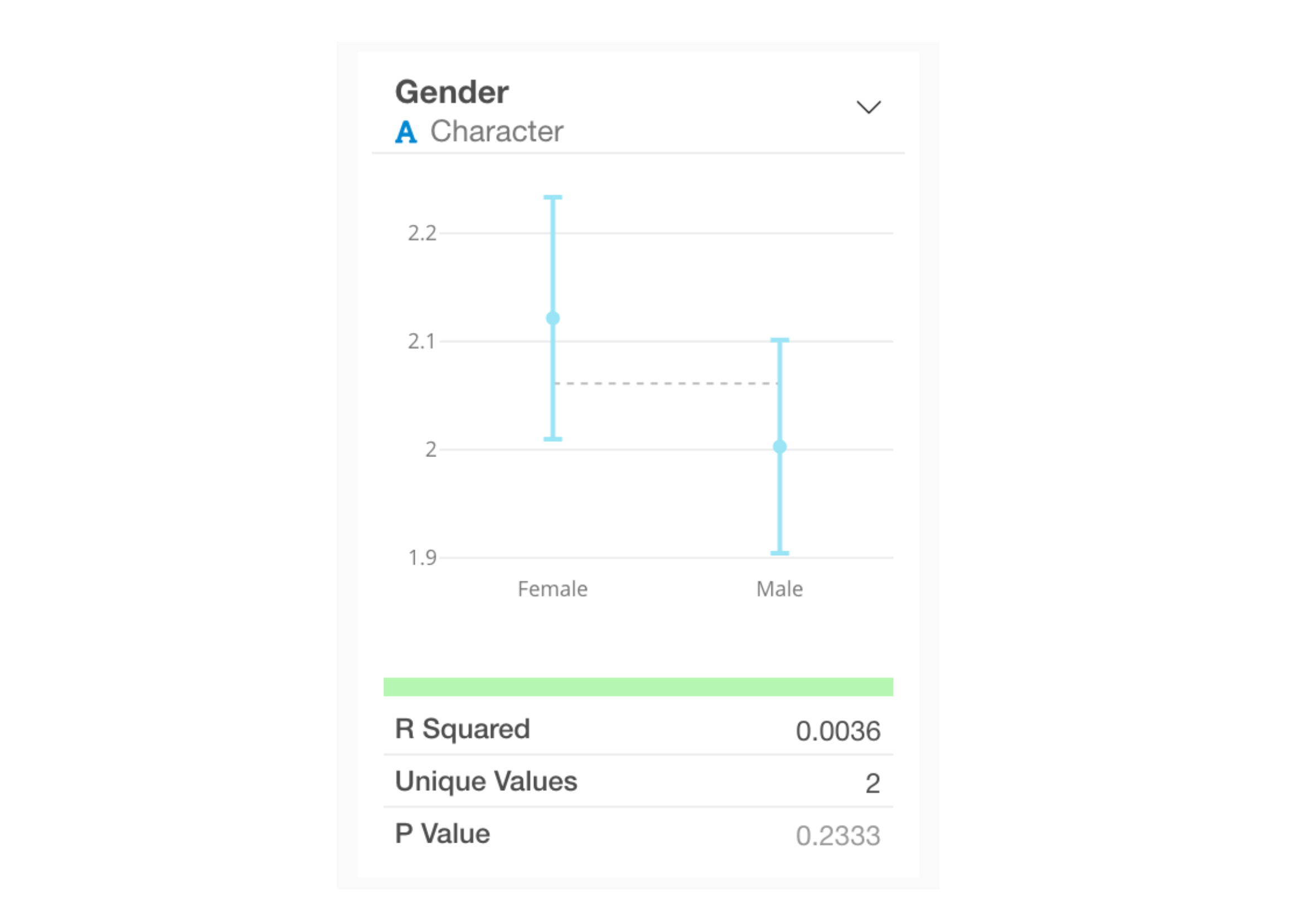Click the P Value row label
The image size is (1310, 924).
click(x=442, y=834)
